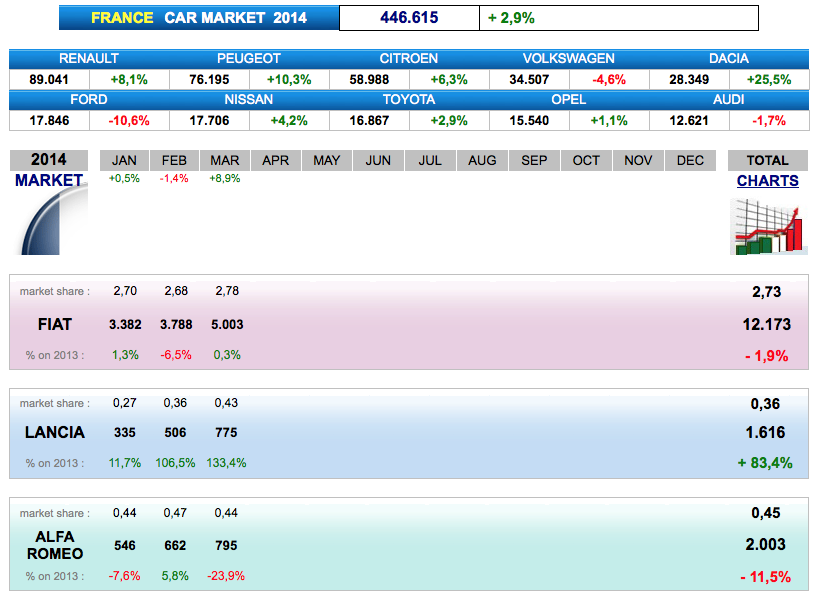Click Alfa Romeo March change -23,9%

[226, 576]
